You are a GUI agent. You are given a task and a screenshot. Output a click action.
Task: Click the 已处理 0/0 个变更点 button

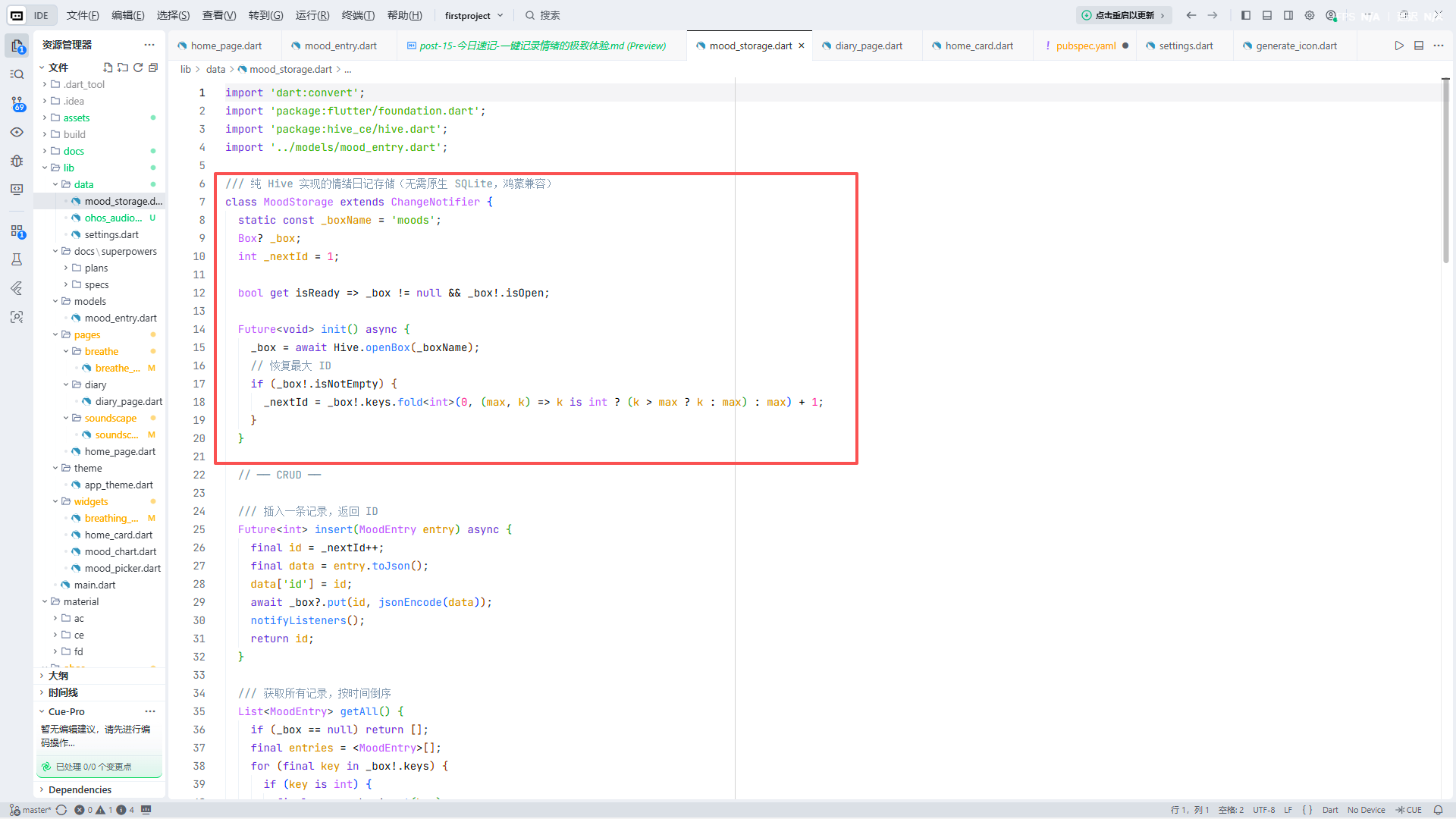(99, 767)
